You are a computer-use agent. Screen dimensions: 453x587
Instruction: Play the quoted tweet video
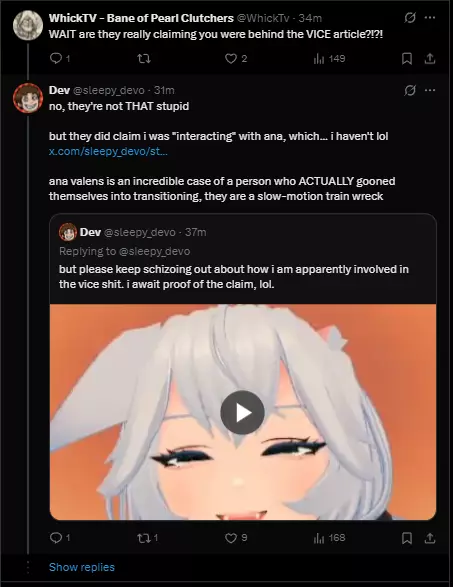click(242, 412)
